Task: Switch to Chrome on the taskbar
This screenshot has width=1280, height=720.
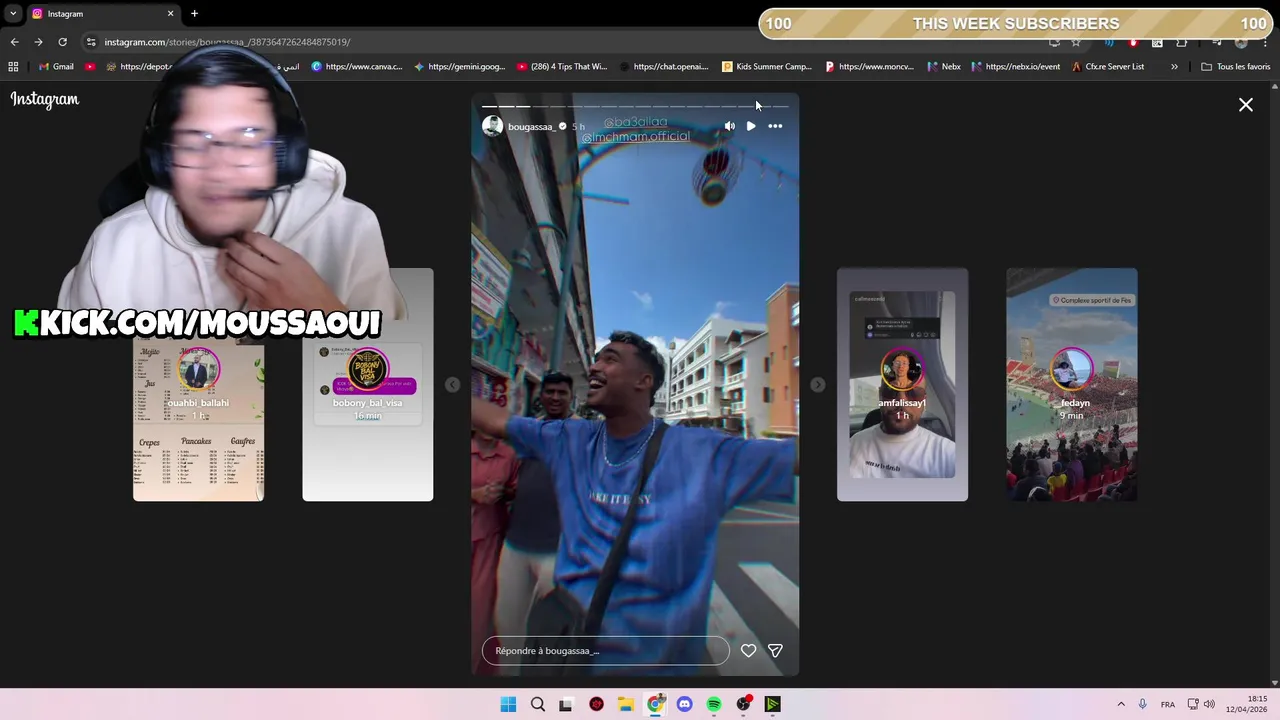Action: 655,704
